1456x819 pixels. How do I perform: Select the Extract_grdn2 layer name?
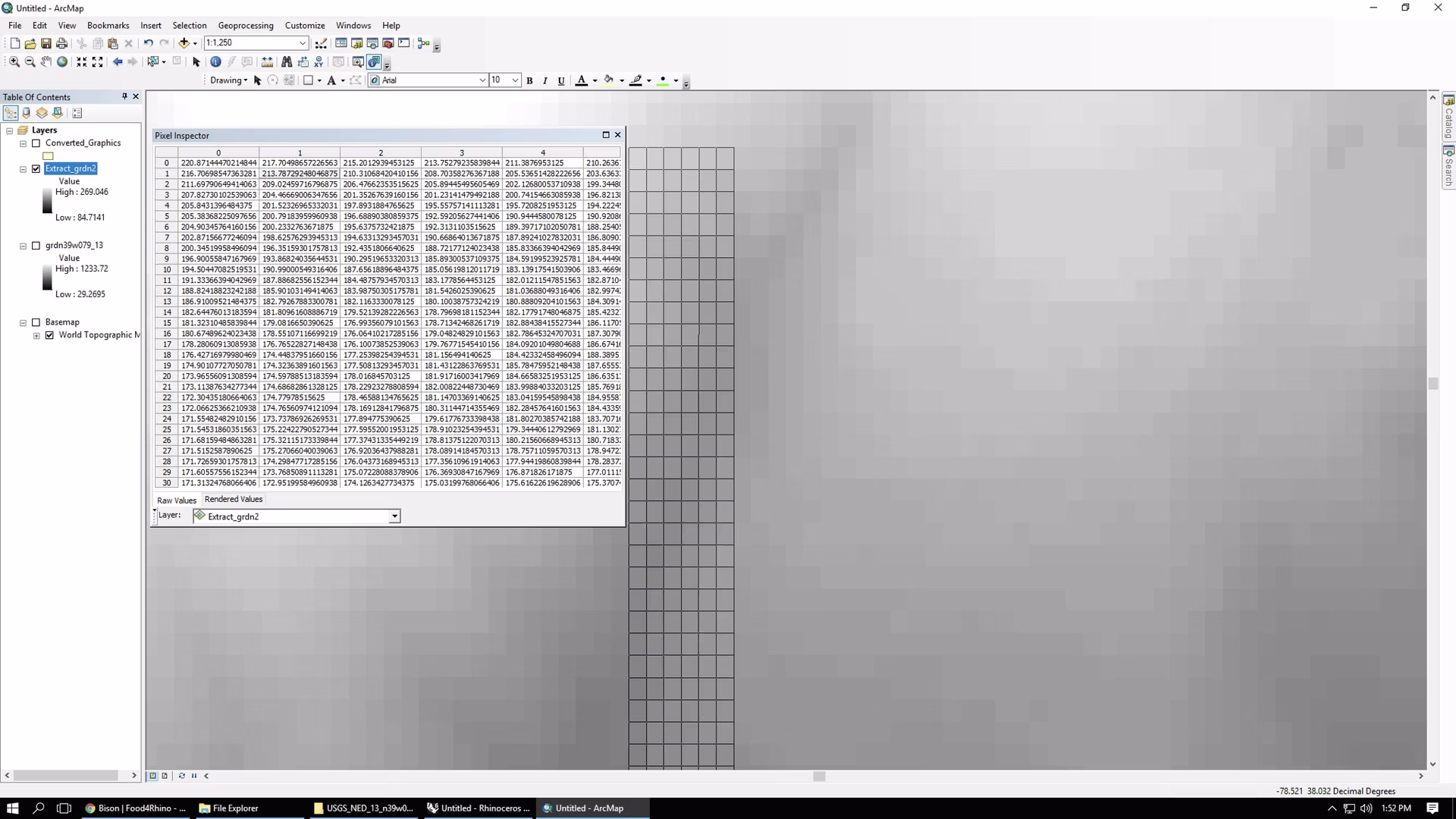[x=71, y=168]
